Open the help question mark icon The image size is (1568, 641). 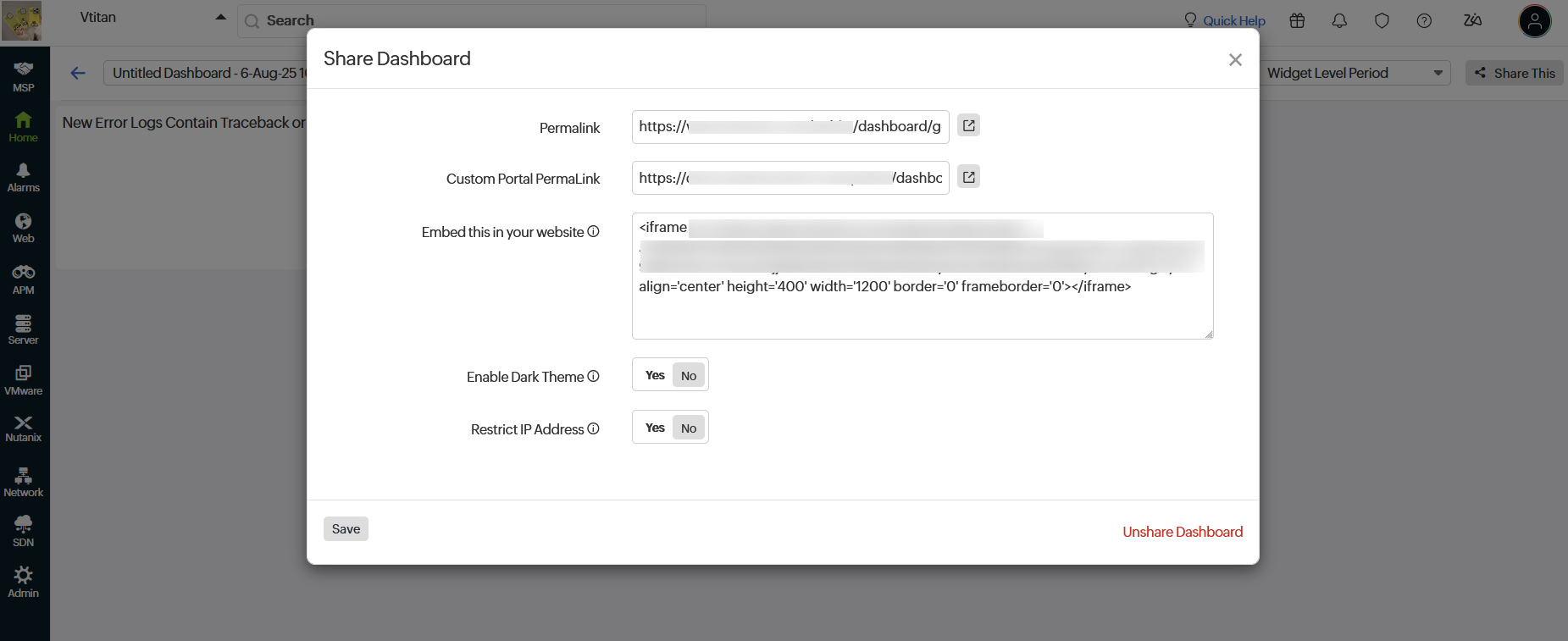(x=1424, y=21)
